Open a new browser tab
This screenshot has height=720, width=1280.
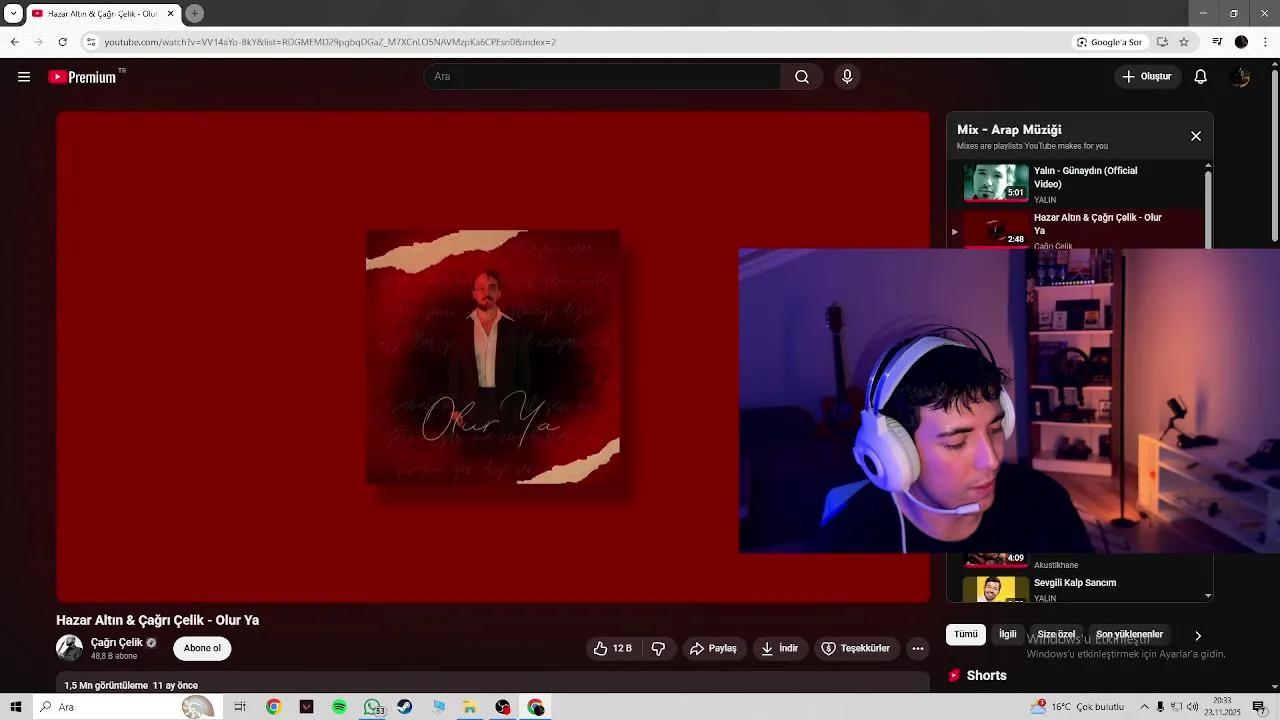(x=194, y=14)
